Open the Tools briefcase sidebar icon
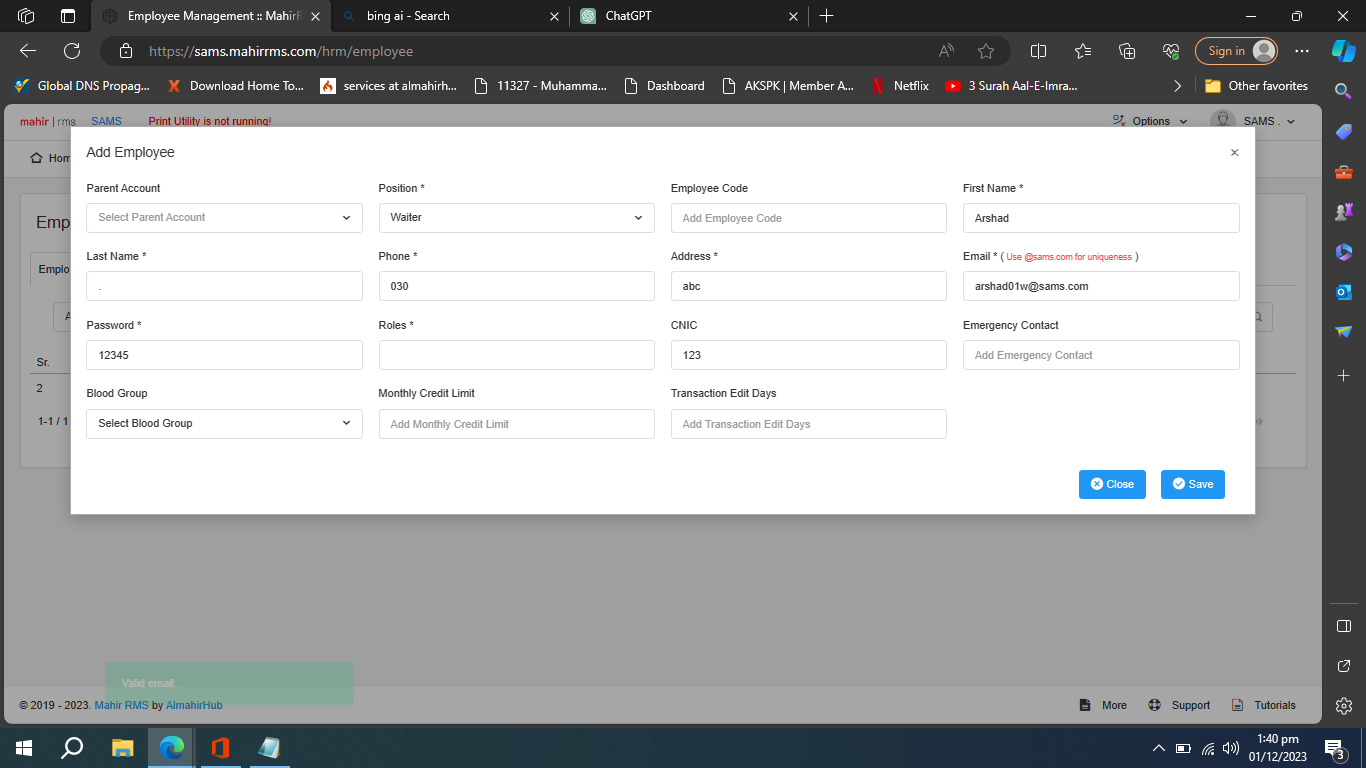 (x=1344, y=172)
